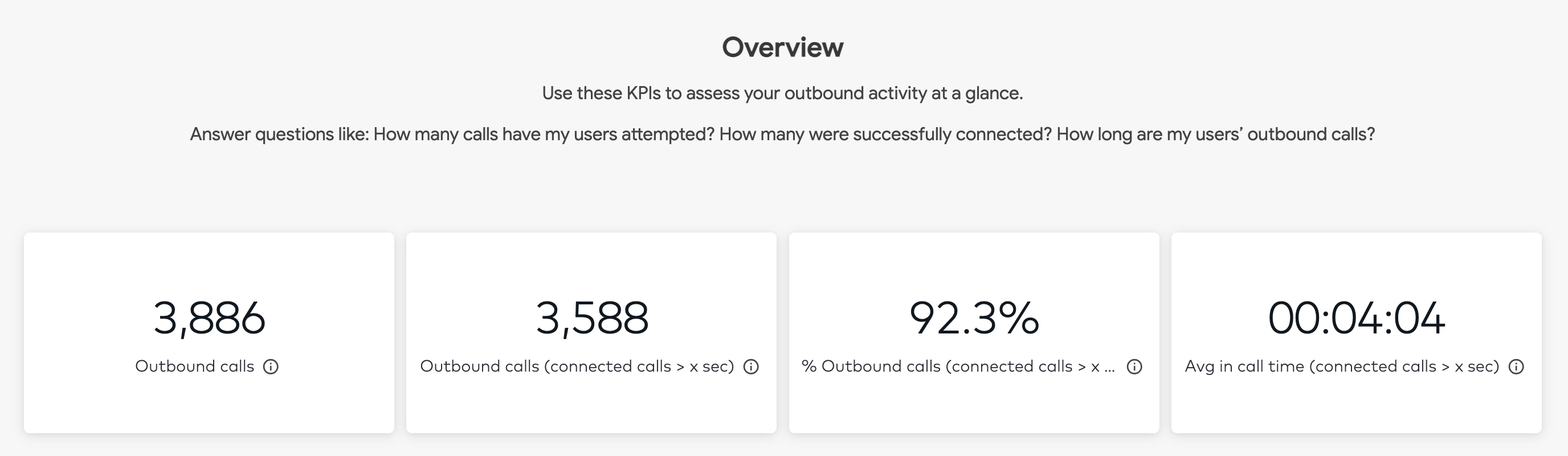Click the info icon beside Outbound calls
Screen dimensions: 1568x456
(271, 367)
